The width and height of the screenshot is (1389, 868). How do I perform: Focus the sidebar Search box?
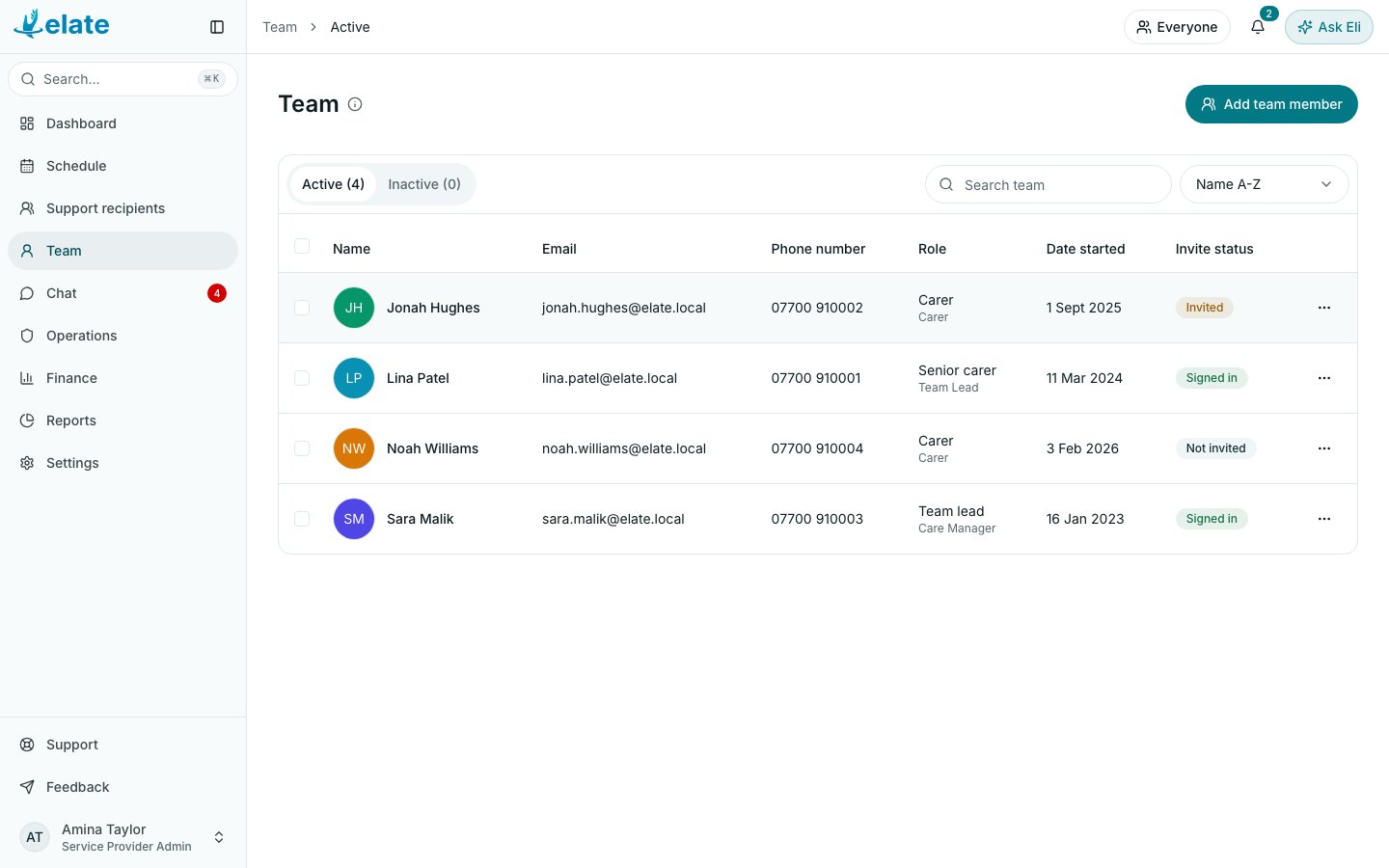tap(123, 79)
